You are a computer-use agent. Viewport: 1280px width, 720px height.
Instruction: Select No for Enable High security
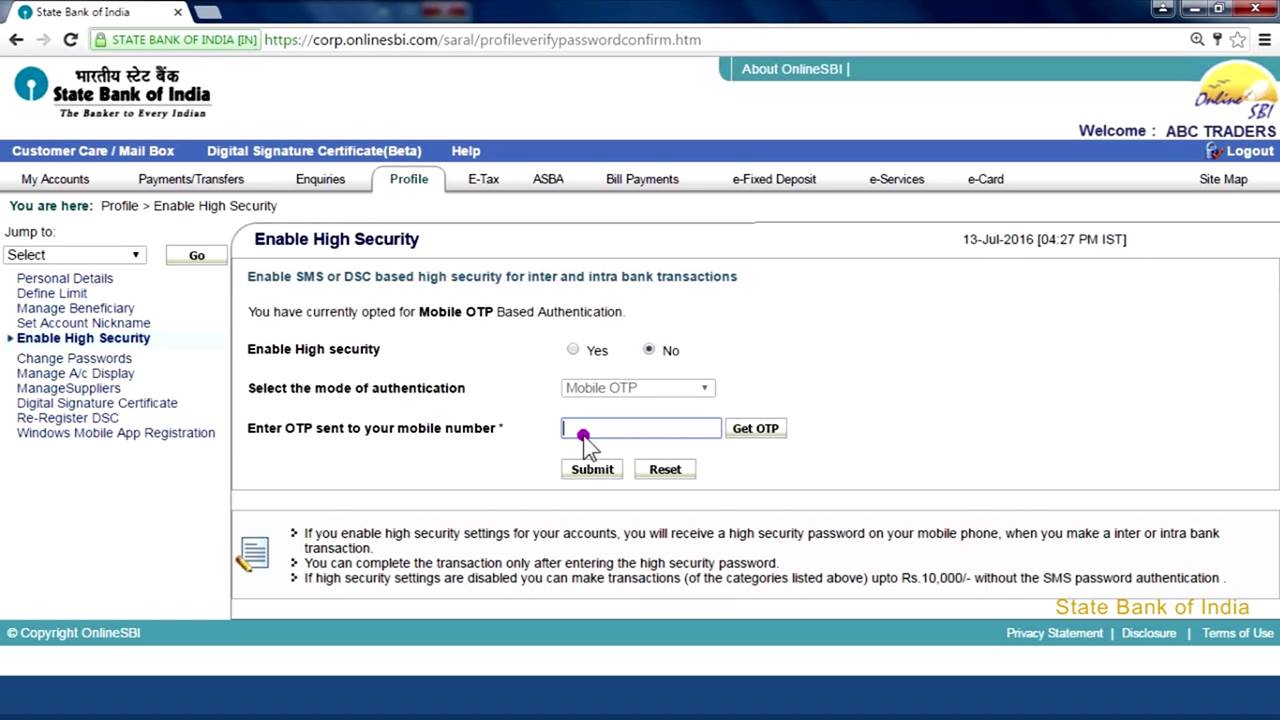(649, 349)
